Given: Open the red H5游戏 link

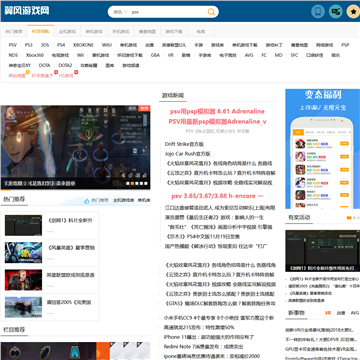Looking at the screenshot, I should (x=66, y=76).
